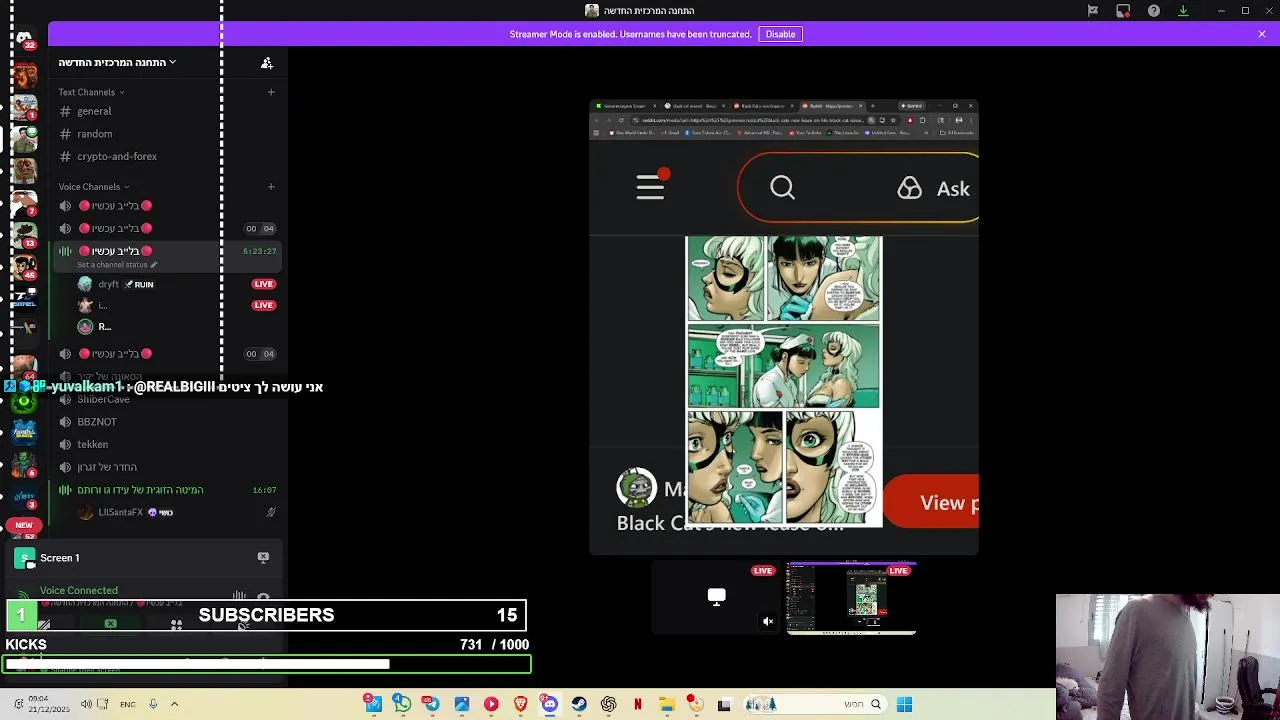1280x720 pixels.
Task: Open the ENG language switcher
Action: coord(127,704)
